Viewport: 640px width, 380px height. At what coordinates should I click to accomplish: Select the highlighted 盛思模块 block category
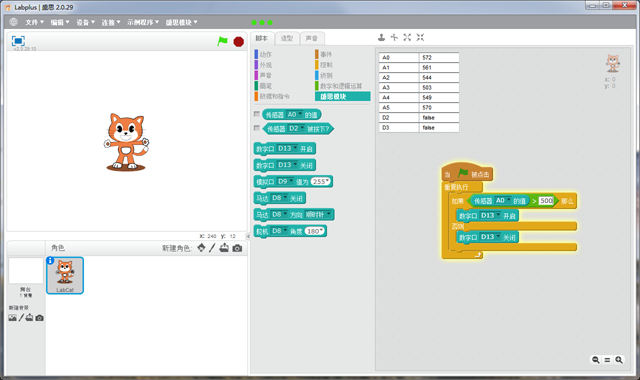point(343,96)
